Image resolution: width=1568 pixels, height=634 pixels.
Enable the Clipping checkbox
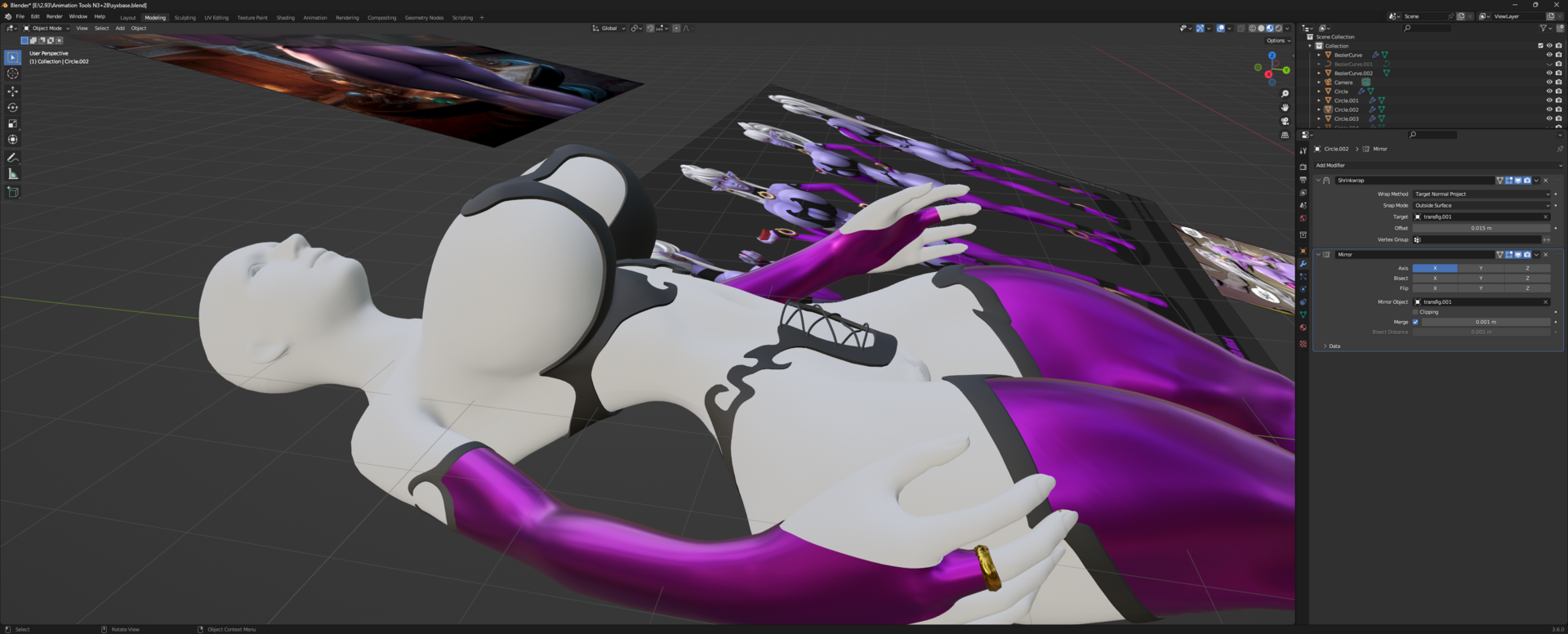pyautogui.click(x=1416, y=312)
